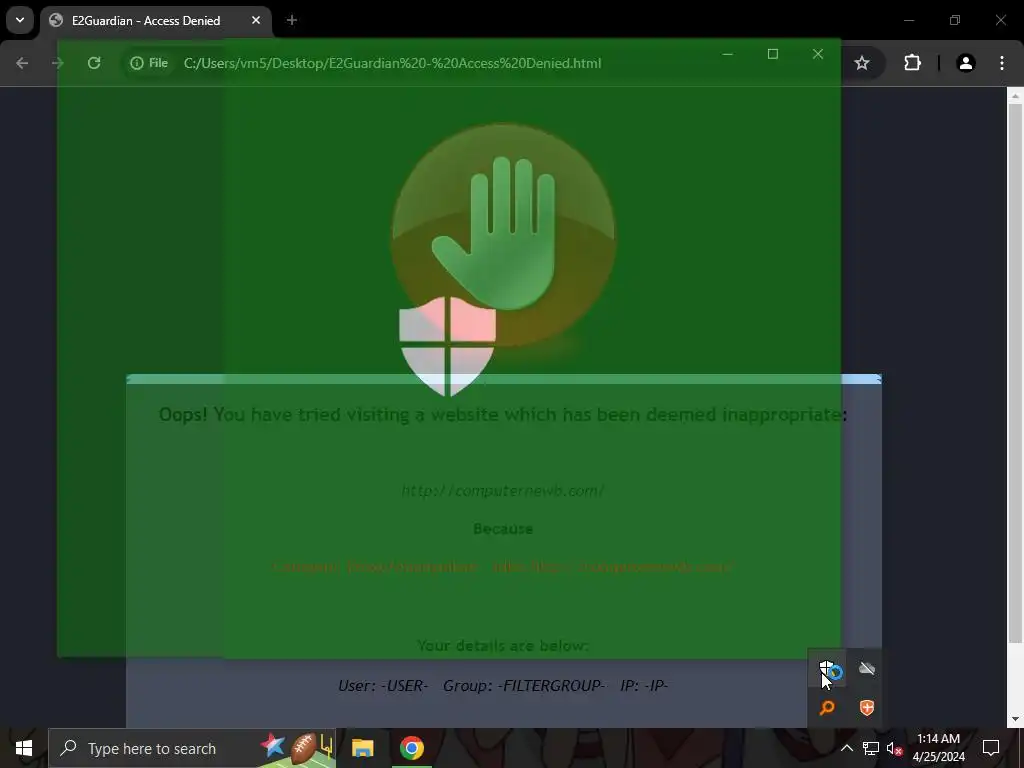Click the 'Group: -FILTERGROUP-' detail text
The image size is (1024, 768).
coord(524,686)
